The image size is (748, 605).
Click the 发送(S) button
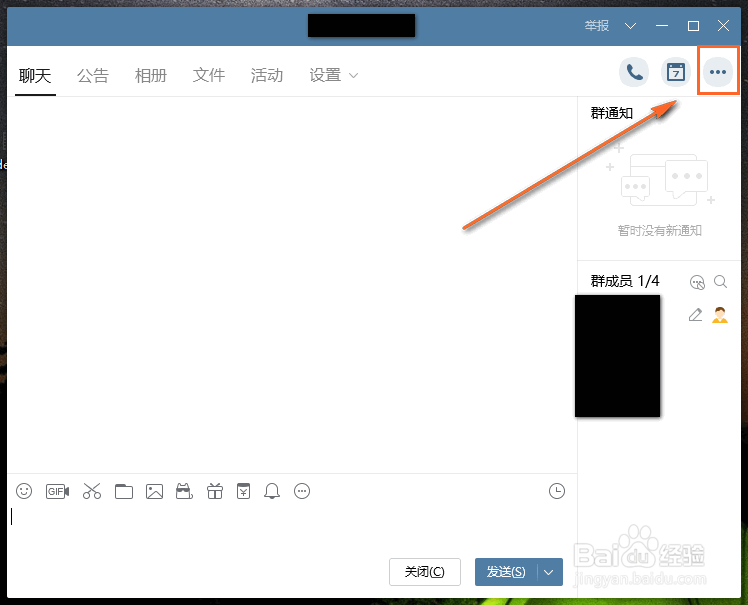506,572
